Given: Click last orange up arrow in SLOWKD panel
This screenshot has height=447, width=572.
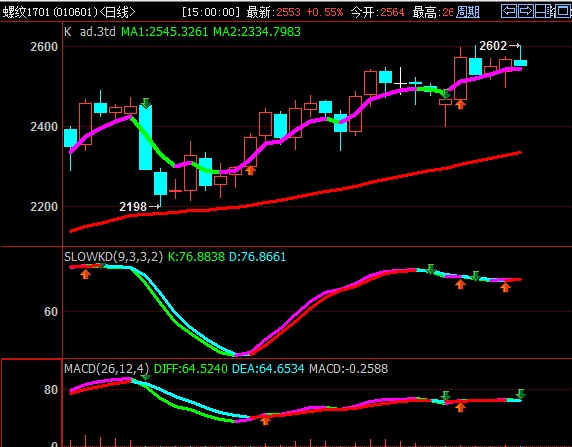Looking at the screenshot, I should [x=505, y=288].
